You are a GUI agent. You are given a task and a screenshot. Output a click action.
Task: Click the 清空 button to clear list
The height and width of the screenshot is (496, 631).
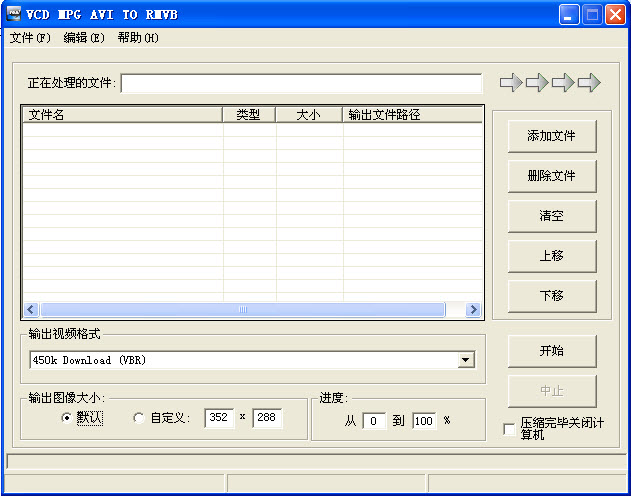(x=552, y=216)
